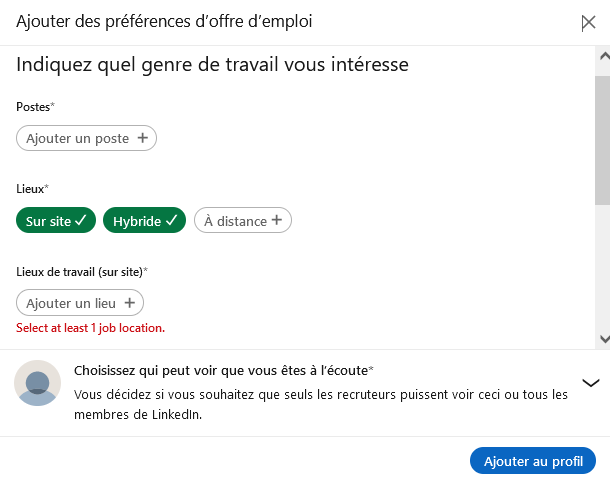This screenshot has height=483, width=610.
Task: Expand the visibility section chevron
Action: point(590,382)
